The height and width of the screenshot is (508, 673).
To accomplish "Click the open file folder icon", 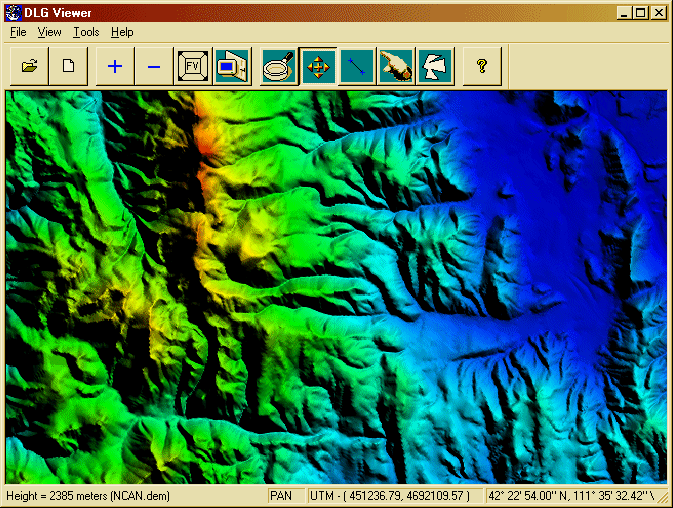I will 30,67.
